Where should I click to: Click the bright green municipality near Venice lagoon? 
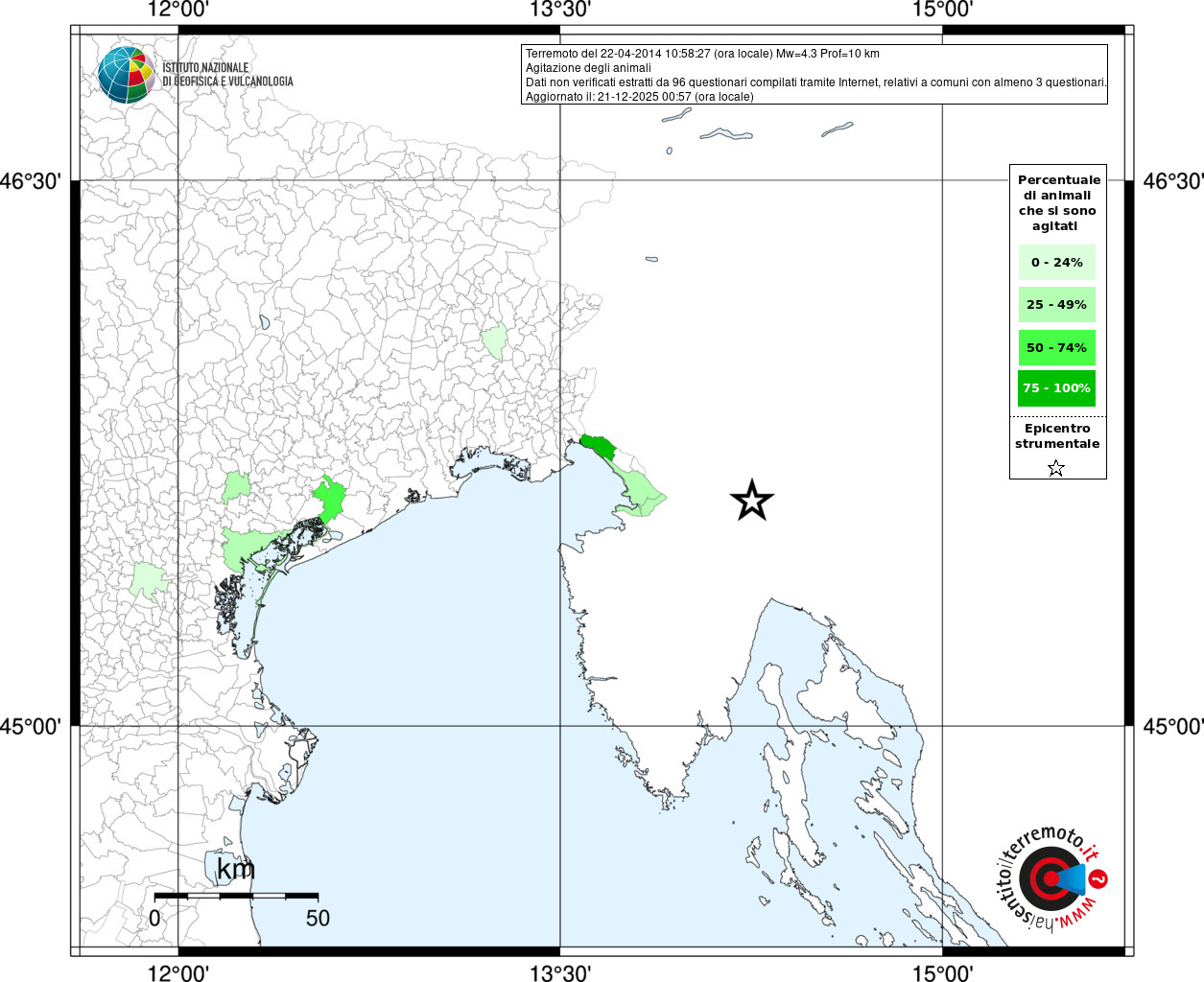[329, 500]
